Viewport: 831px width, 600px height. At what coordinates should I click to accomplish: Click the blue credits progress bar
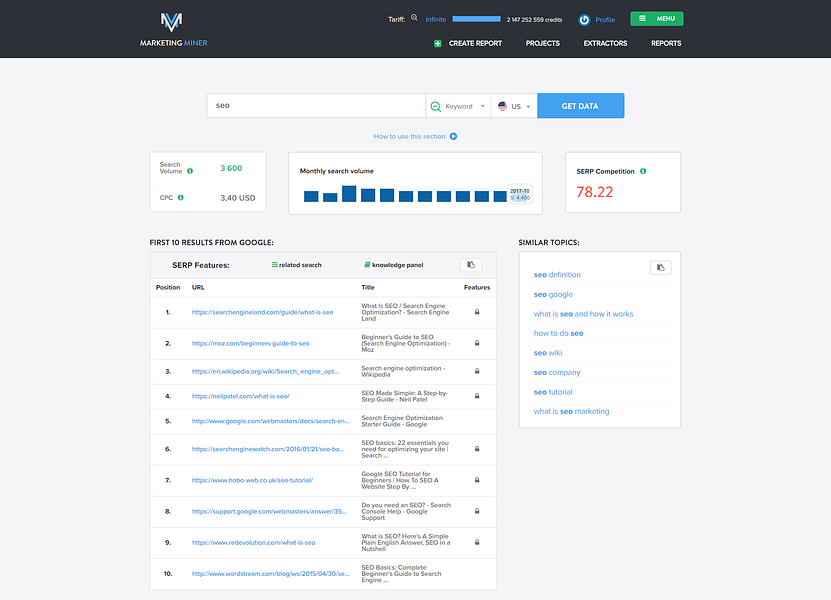point(477,17)
